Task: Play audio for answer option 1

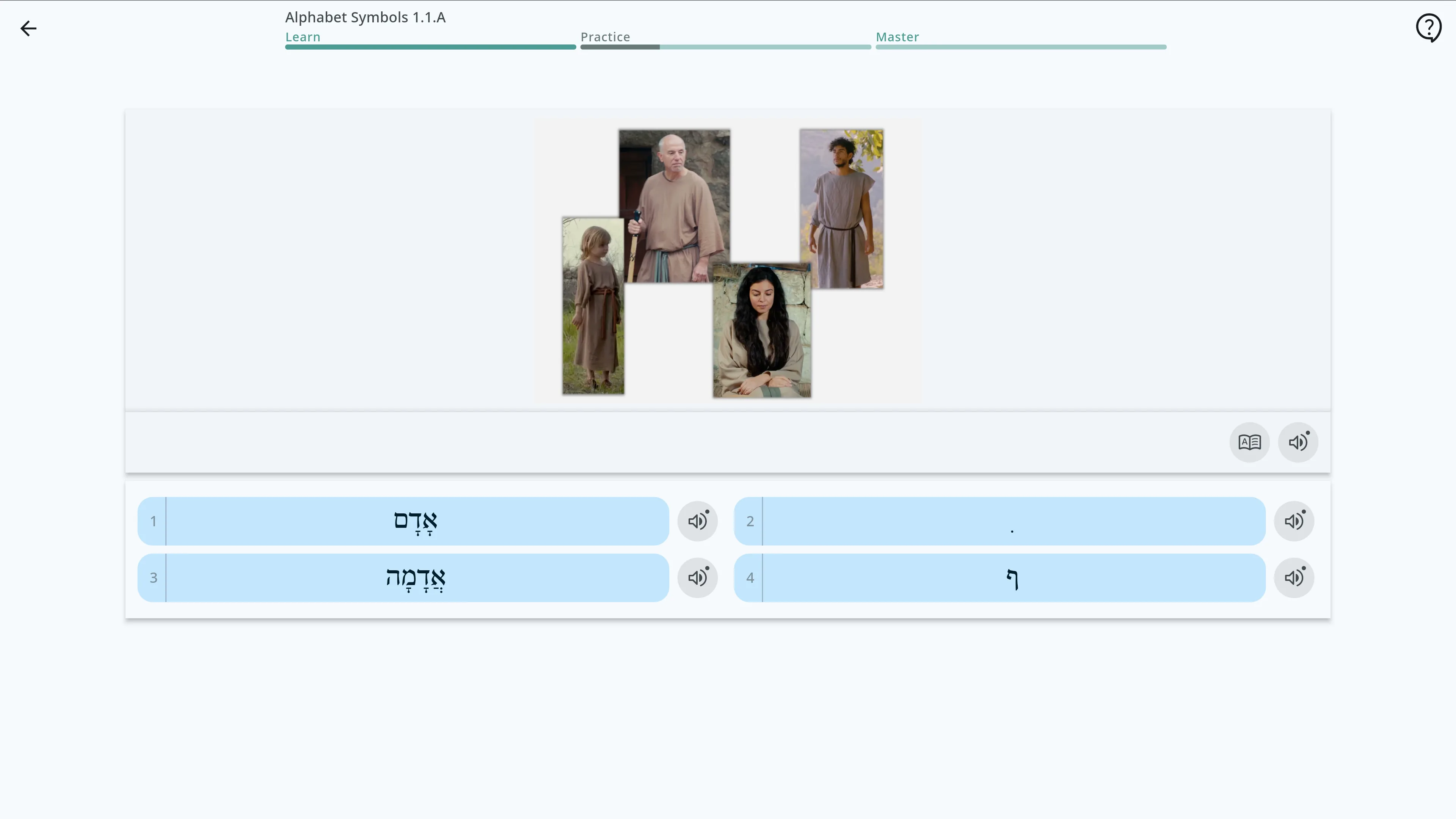Action: [x=698, y=521]
